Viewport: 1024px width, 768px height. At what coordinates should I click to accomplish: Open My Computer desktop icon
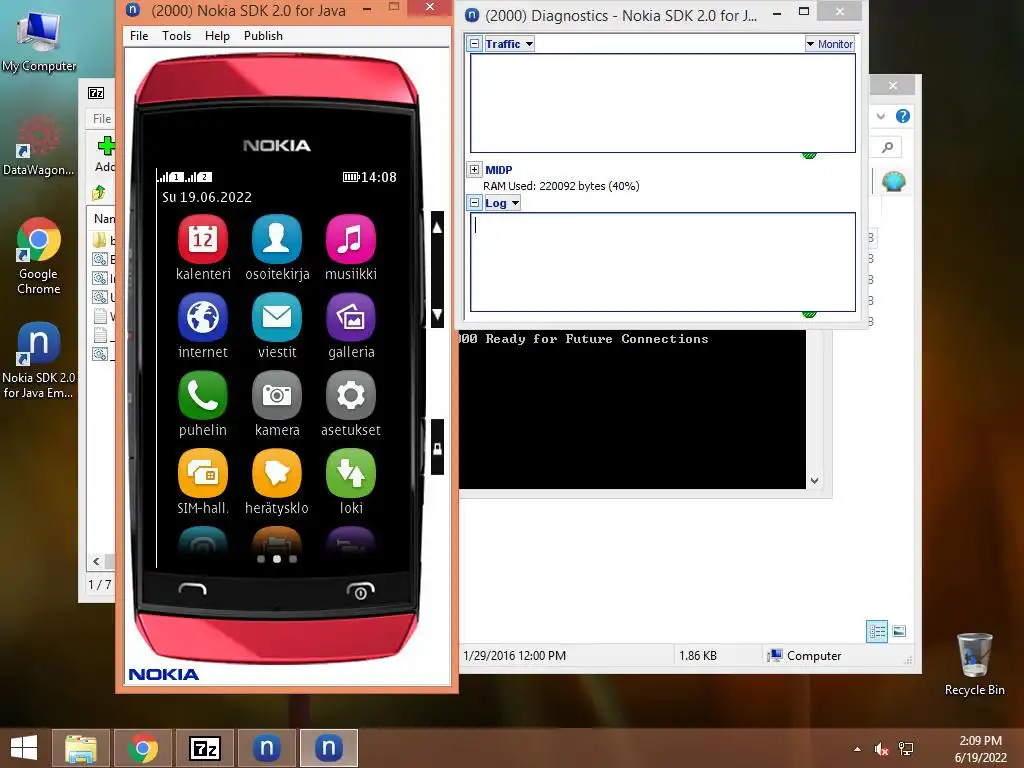[x=39, y=41]
